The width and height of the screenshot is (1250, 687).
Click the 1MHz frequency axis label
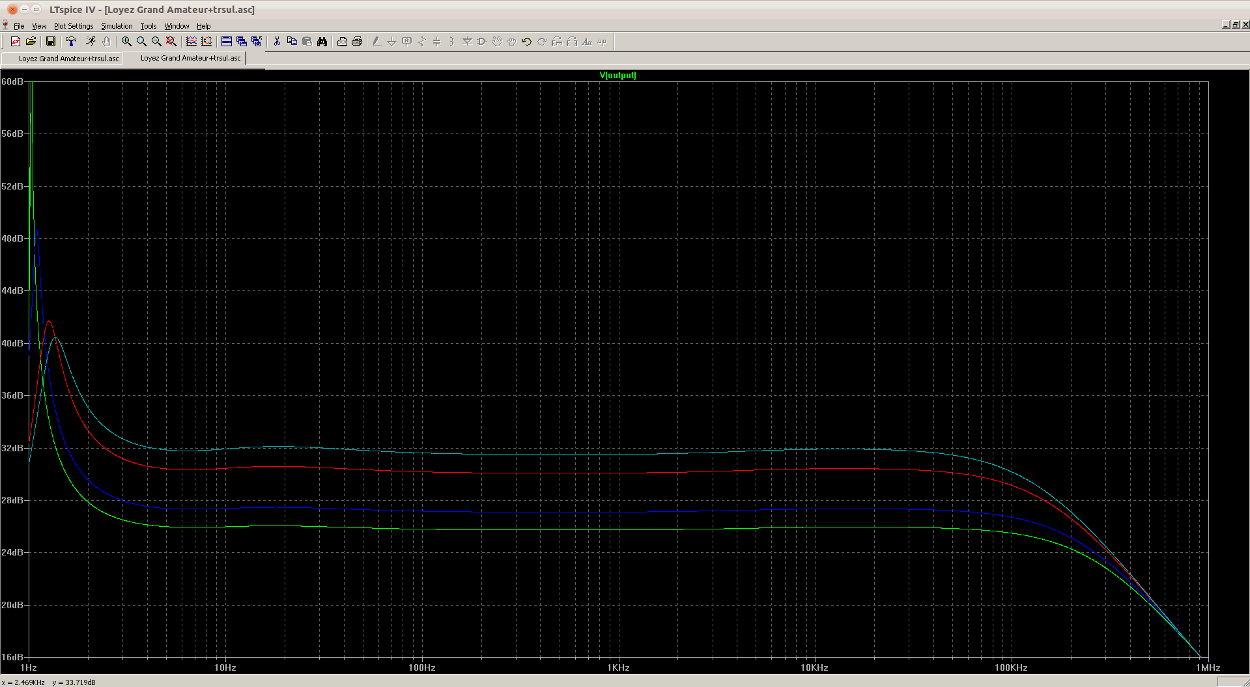tap(1207, 667)
